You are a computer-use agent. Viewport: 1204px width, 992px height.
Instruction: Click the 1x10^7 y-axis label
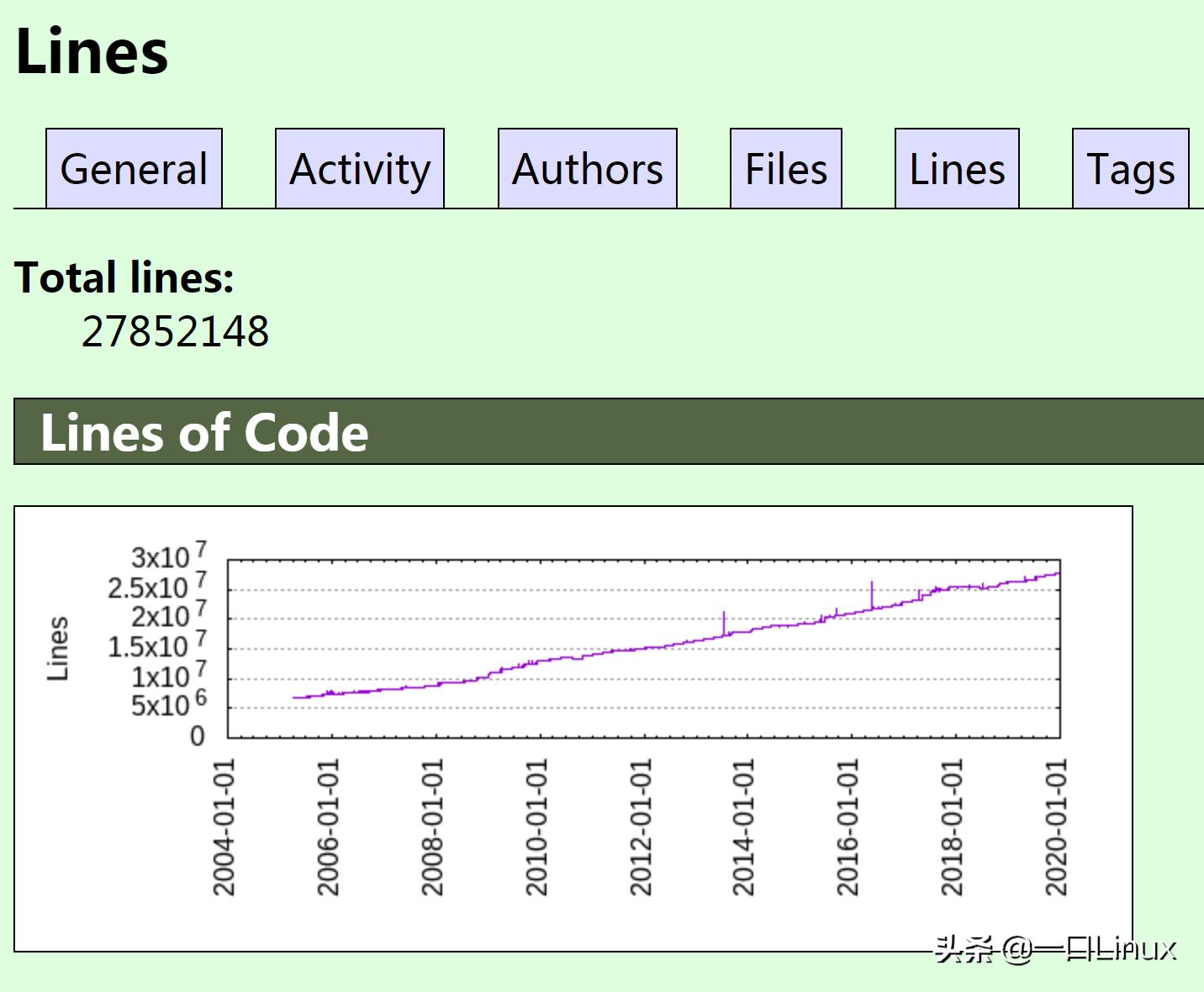(x=168, y=675)
